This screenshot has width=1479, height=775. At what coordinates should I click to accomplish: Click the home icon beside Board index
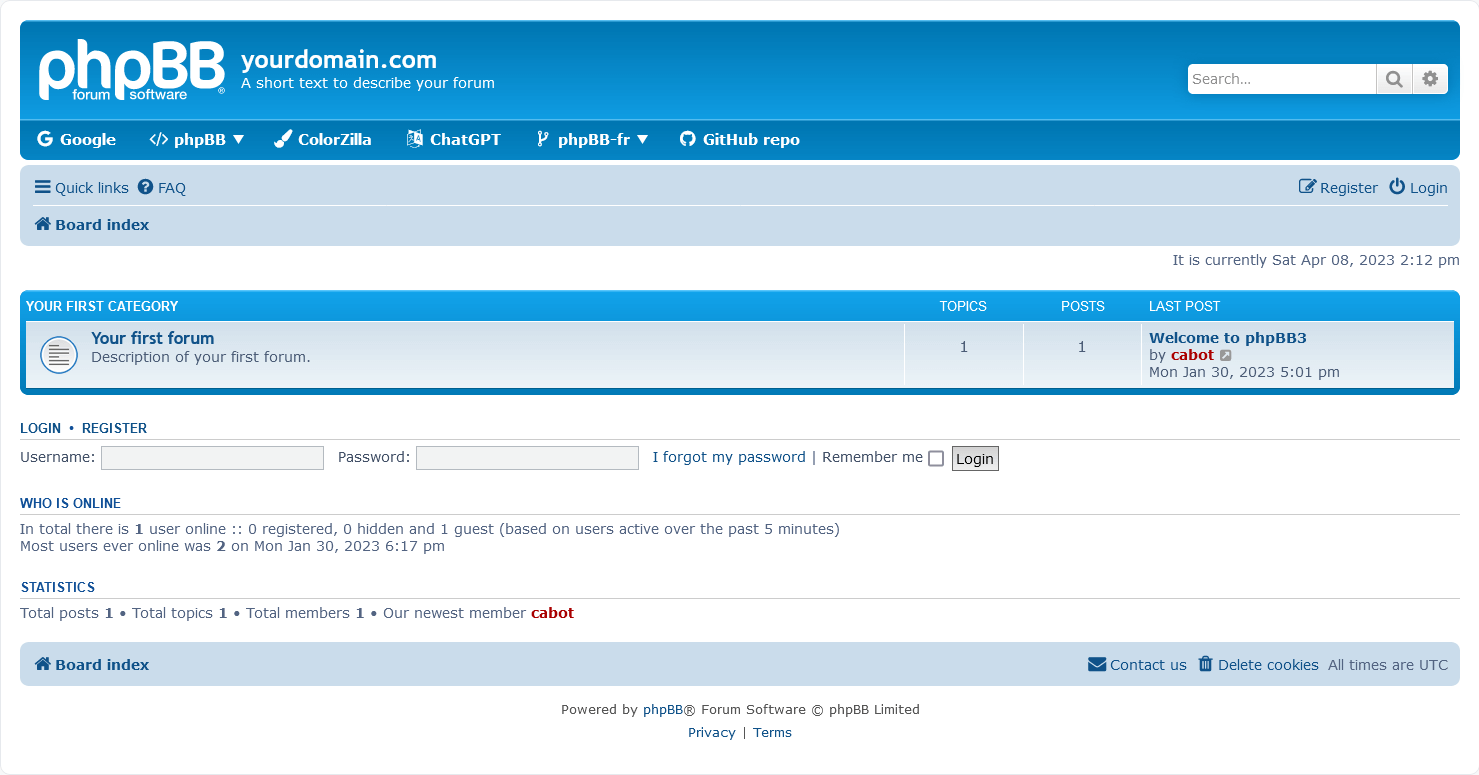pos(41,224)
